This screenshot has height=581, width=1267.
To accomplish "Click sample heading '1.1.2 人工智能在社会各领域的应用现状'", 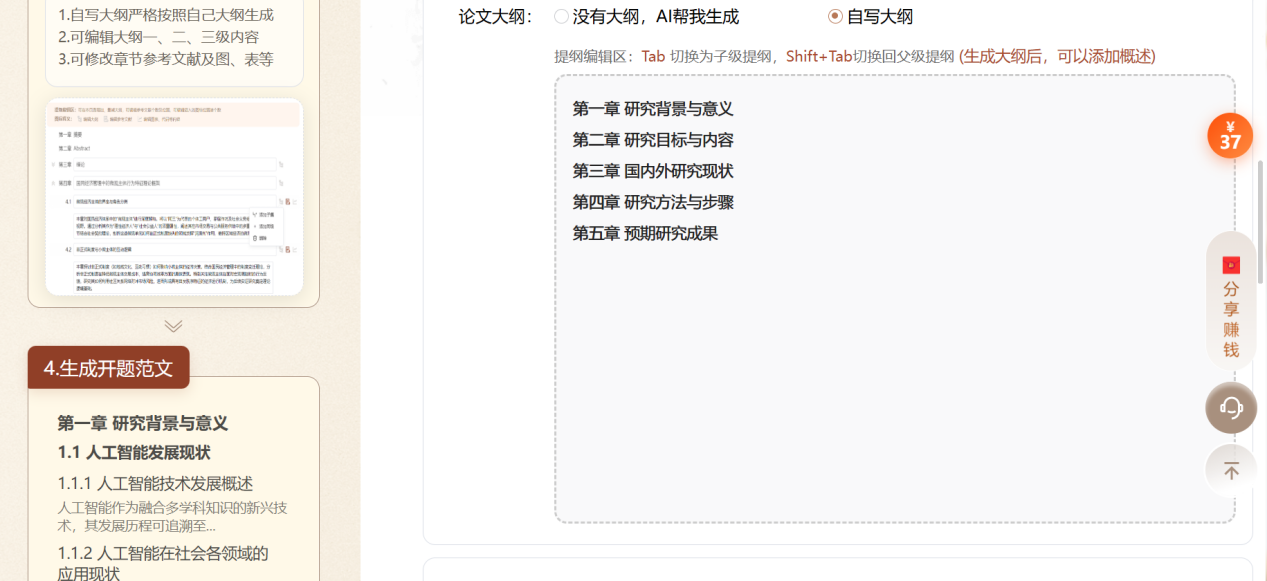I will point(163,563).
